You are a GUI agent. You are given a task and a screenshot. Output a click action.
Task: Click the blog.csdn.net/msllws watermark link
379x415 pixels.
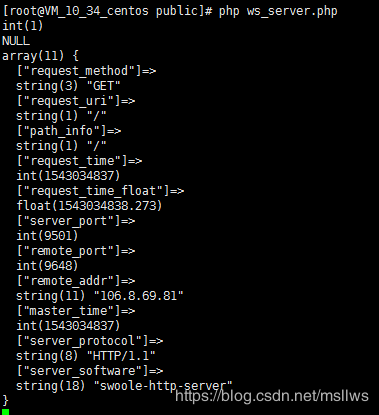(x=272, y=396)
